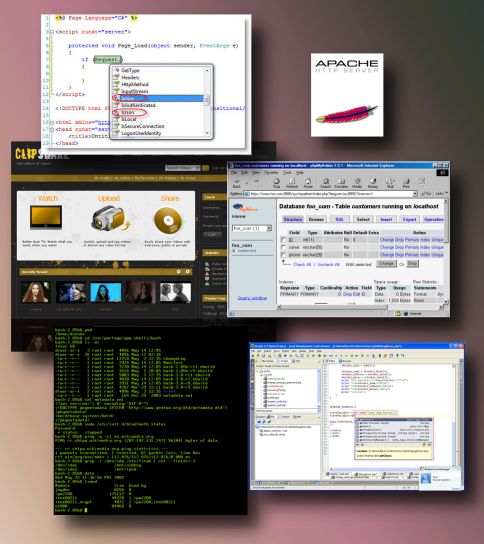The height and width of the screenshot is (544, 484).
Task: Click the With selected Drop button
Action: [x=412, y=264]
